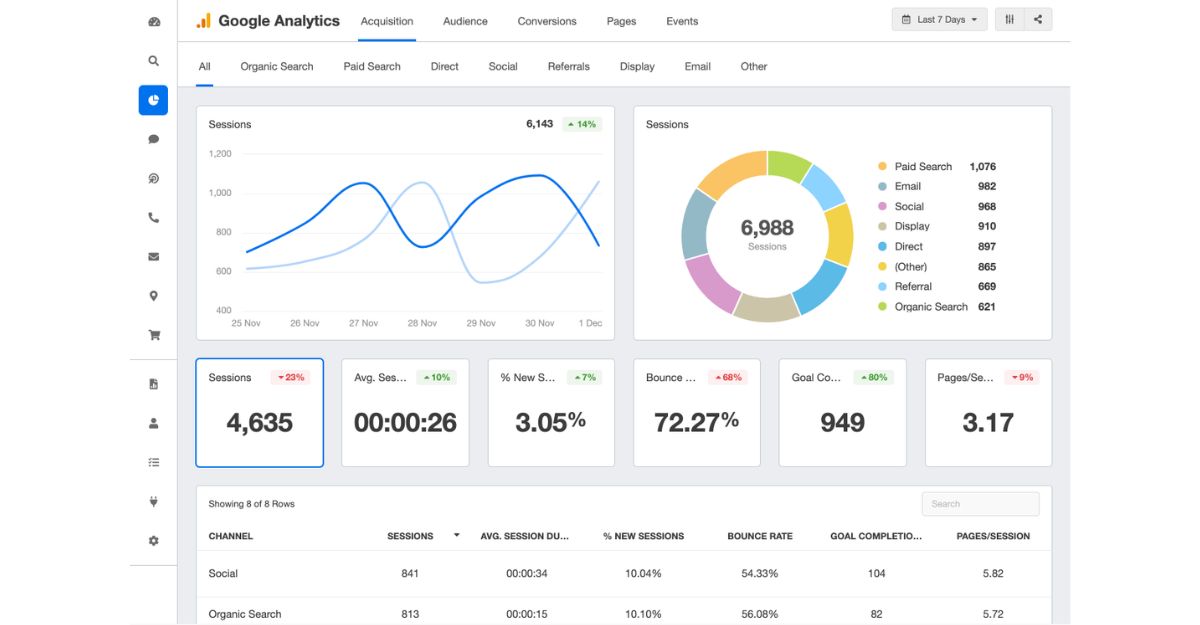This screenshot has height=625, width=1200.
Task: Open the map pin location sidebar icon
Action: pyautogui.click(x=153, y=296)
